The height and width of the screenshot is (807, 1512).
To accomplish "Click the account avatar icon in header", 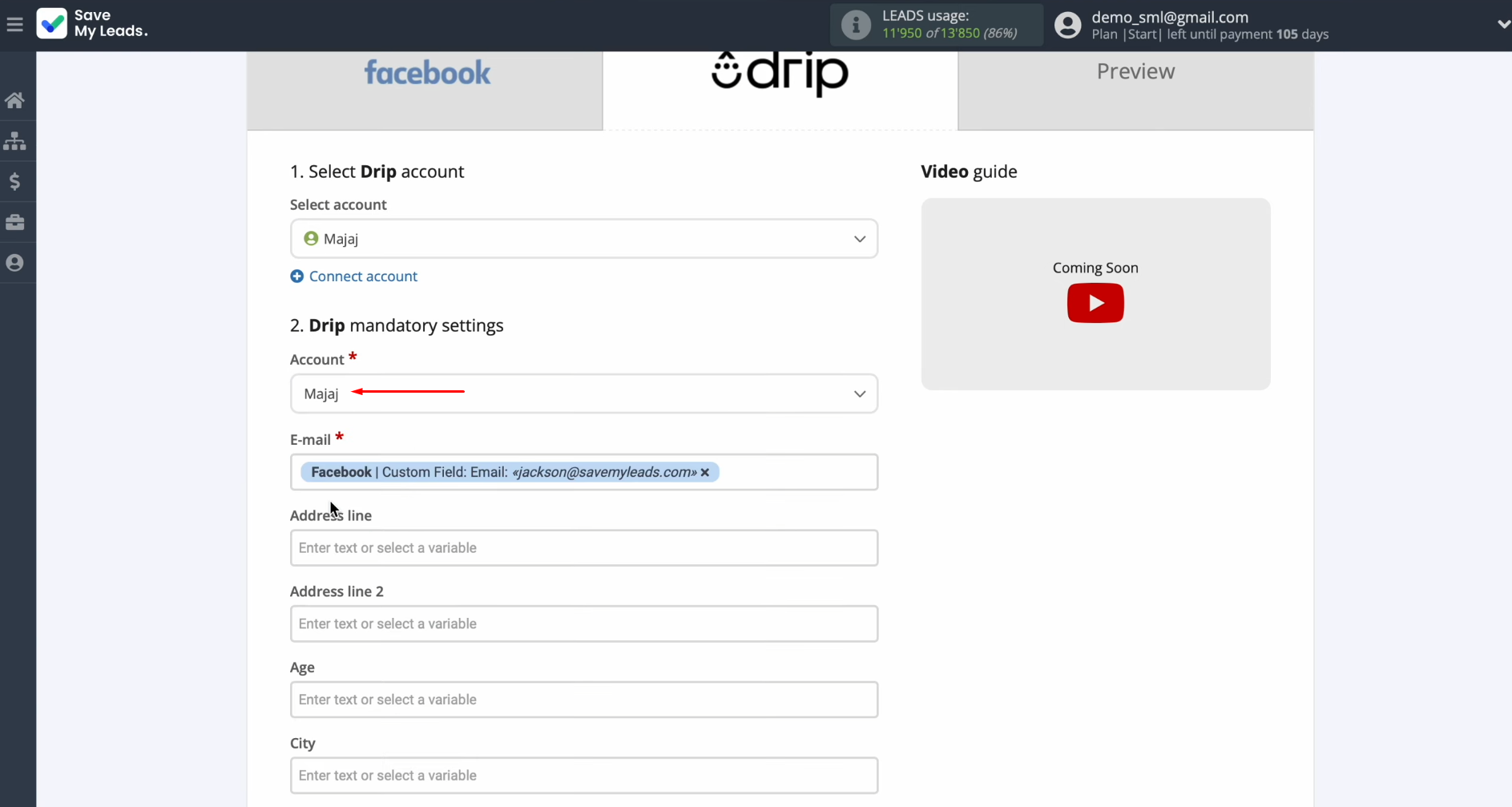I will (x=1067, y=25).
